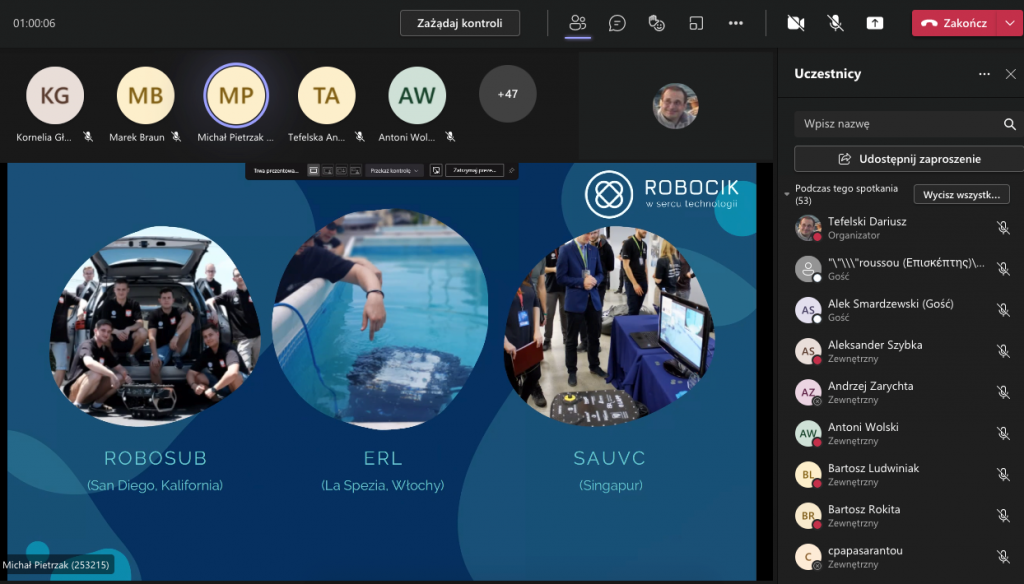Click Zakończ to leave meeting
1024x584 pixels.
tap(954, 23)
